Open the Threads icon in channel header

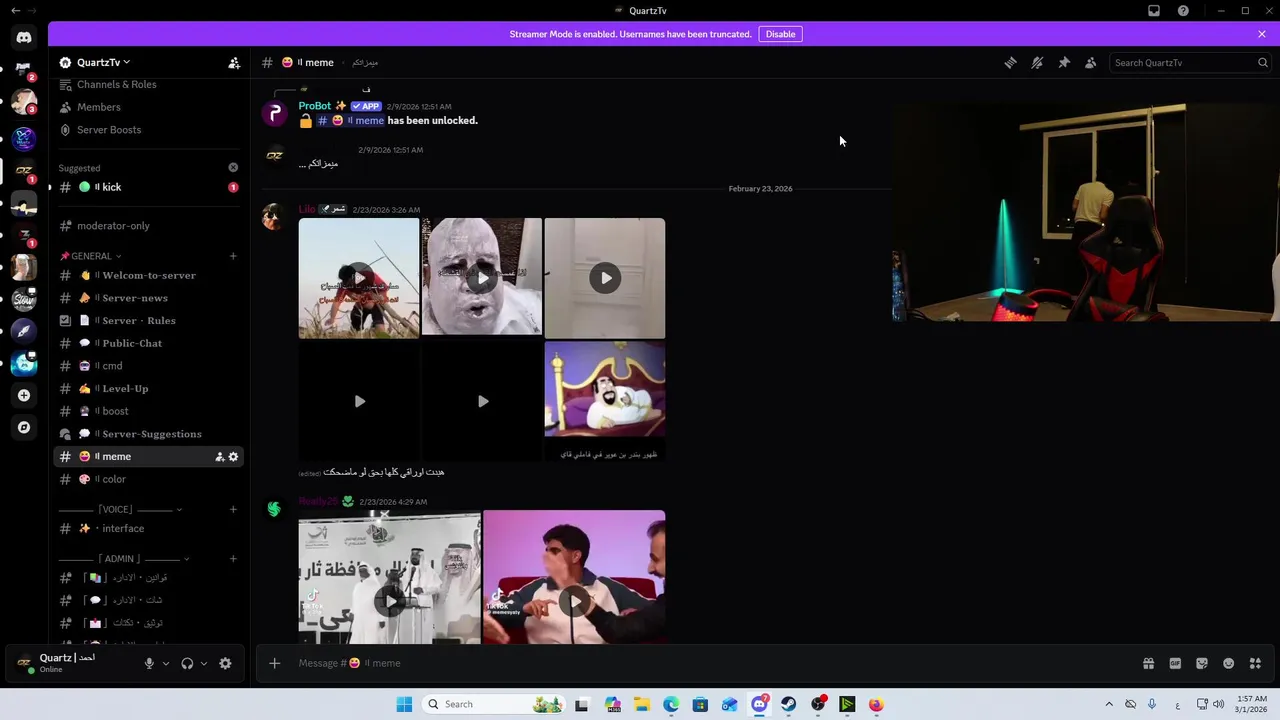(1010, 62)
